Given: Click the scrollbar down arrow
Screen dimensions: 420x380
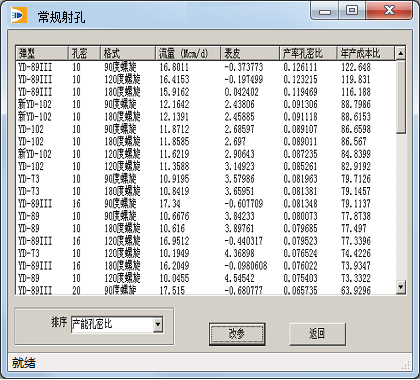Looking at the screenshot, I should click(x=401, y=287).
